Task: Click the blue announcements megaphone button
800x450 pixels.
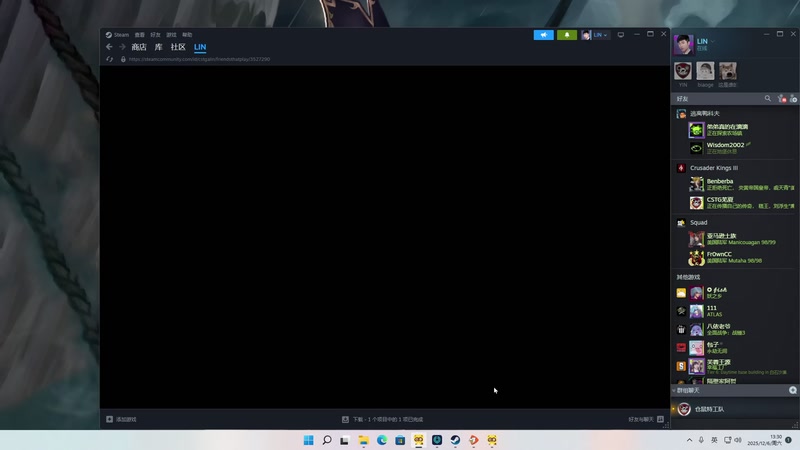Action: pos(543,34)
